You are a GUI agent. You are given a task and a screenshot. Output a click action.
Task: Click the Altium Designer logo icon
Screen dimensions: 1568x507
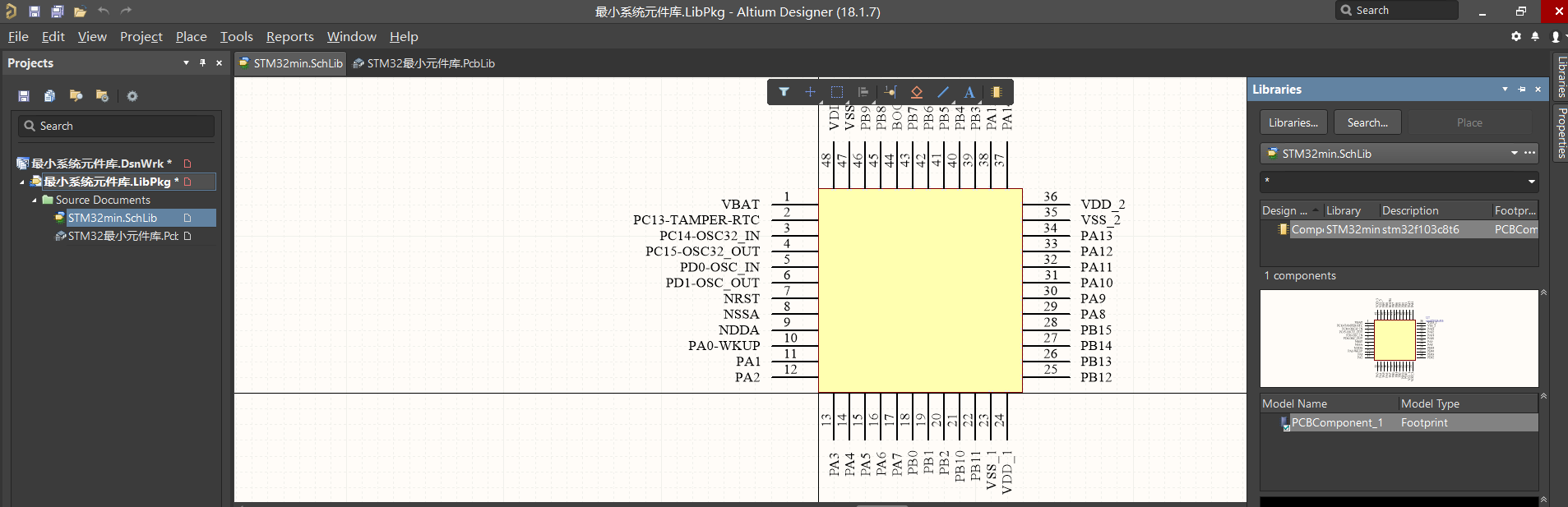[x=11, y=11]
